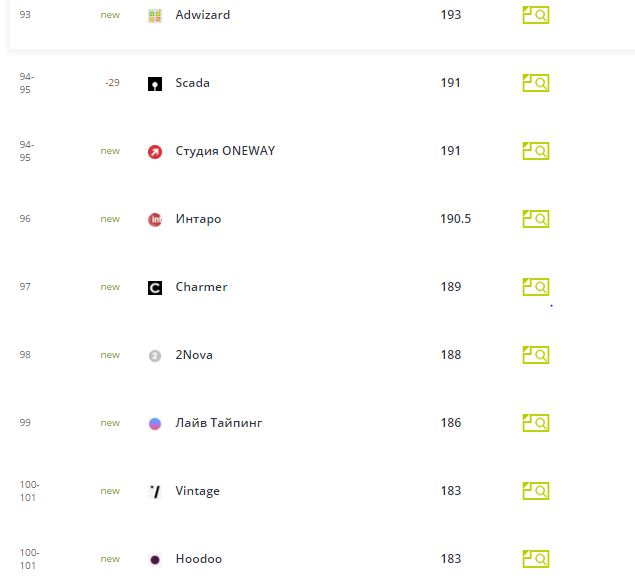Image resolution: width=635 pixels, height=587 pixels.
Task: Click the Лайв Тайпинг agency name
Action: [x=219, y=423]
